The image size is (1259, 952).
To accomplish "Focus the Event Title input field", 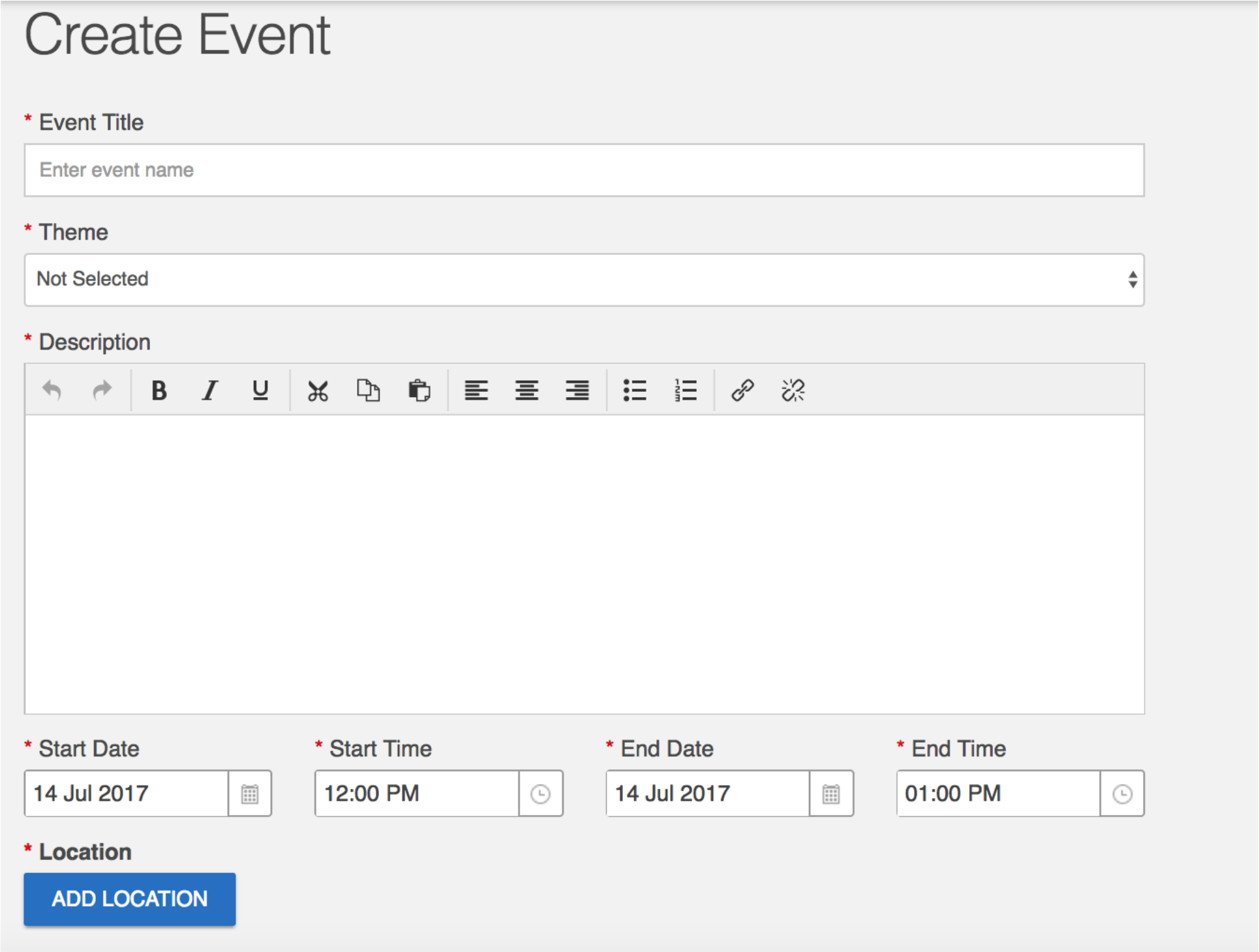I will (x=584, y=170).
